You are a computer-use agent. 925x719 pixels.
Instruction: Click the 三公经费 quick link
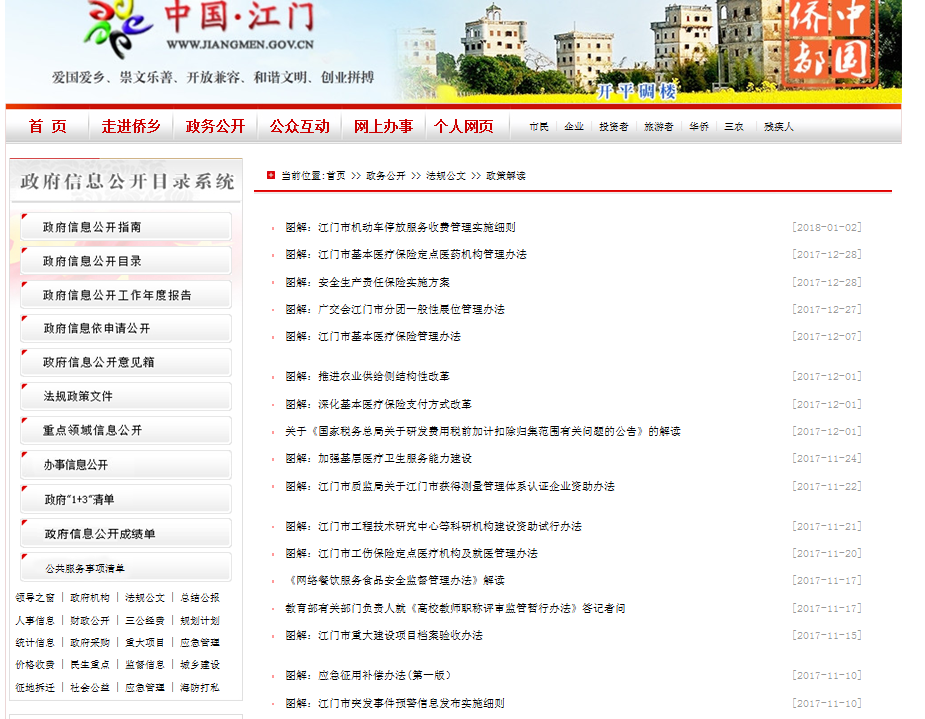145,620
